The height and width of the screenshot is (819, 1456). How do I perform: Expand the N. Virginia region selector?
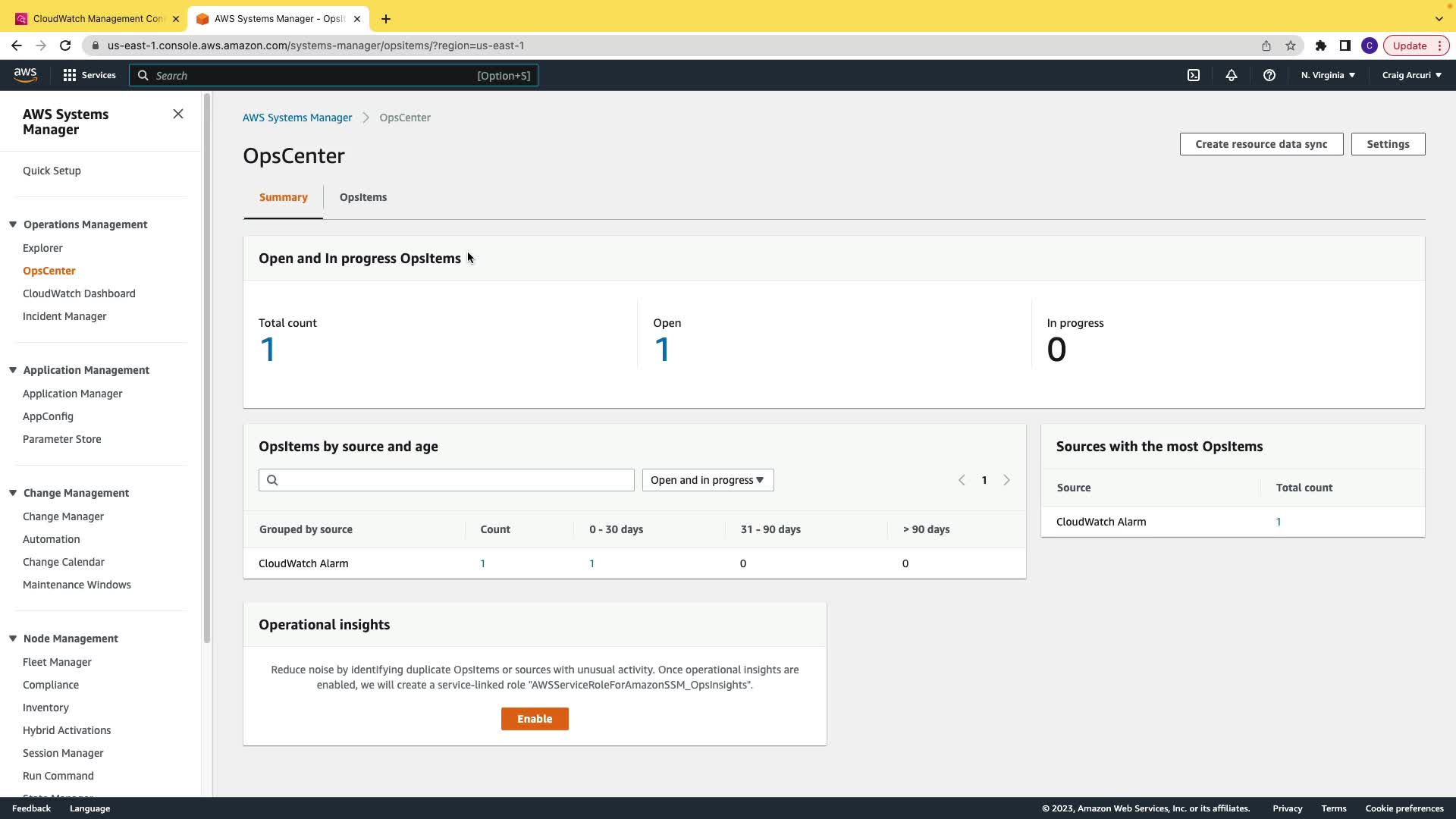(1328, 75)
